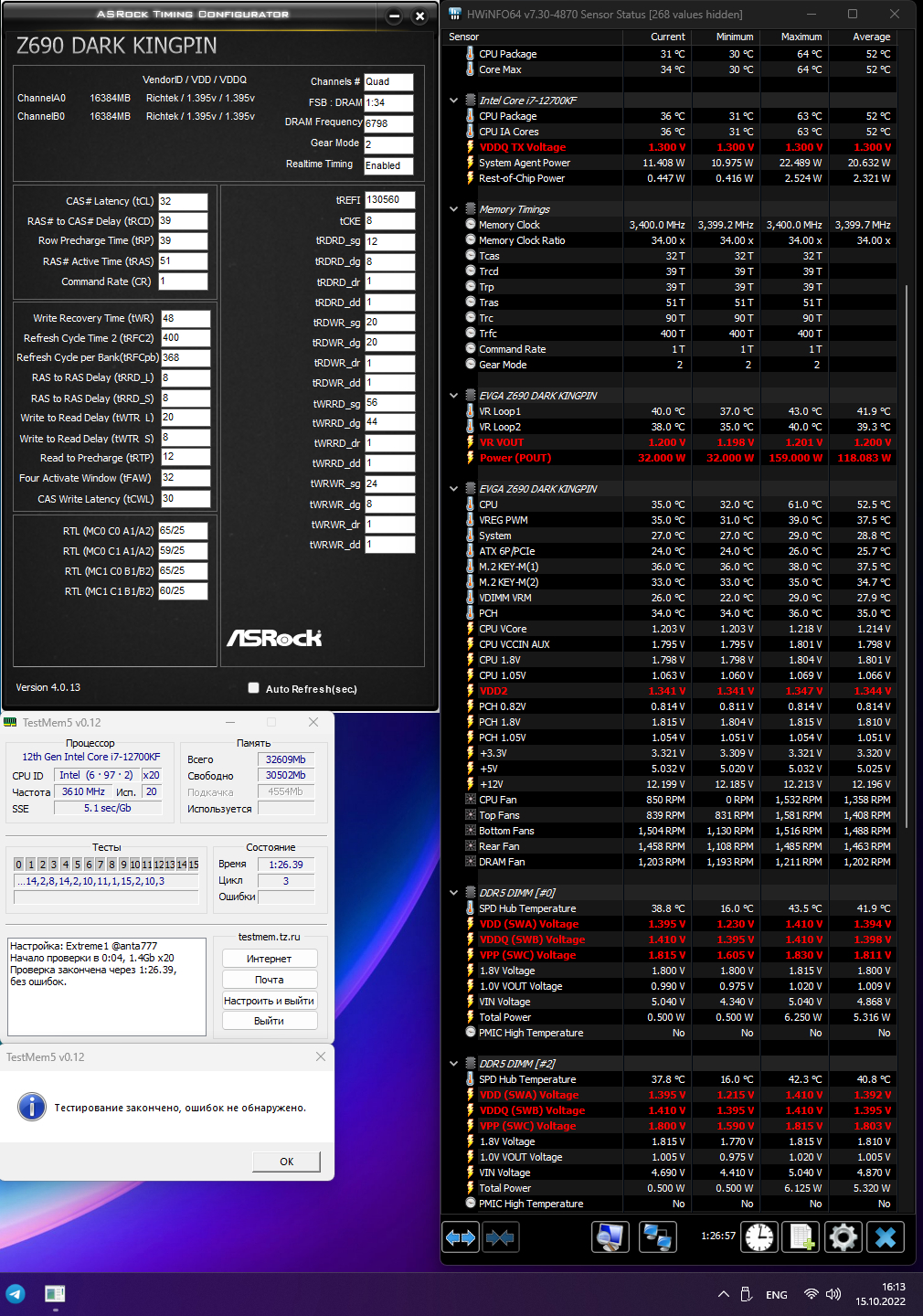
Task: Click the Интернет button in TestMem5
Action: (270, 959)
